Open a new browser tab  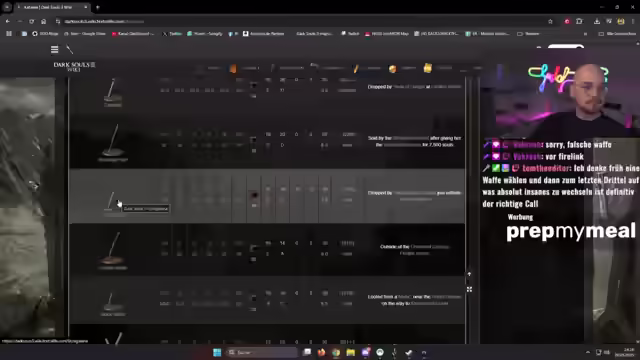[x=98, y=7]
